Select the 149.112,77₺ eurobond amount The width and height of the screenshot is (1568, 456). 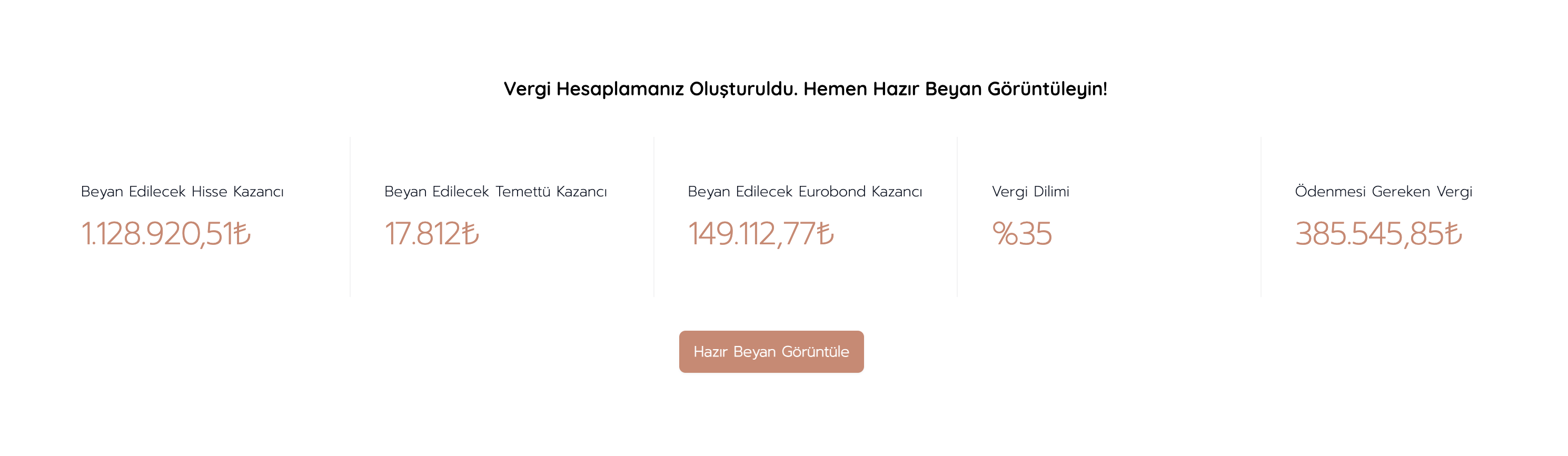[x=761, y=234]
